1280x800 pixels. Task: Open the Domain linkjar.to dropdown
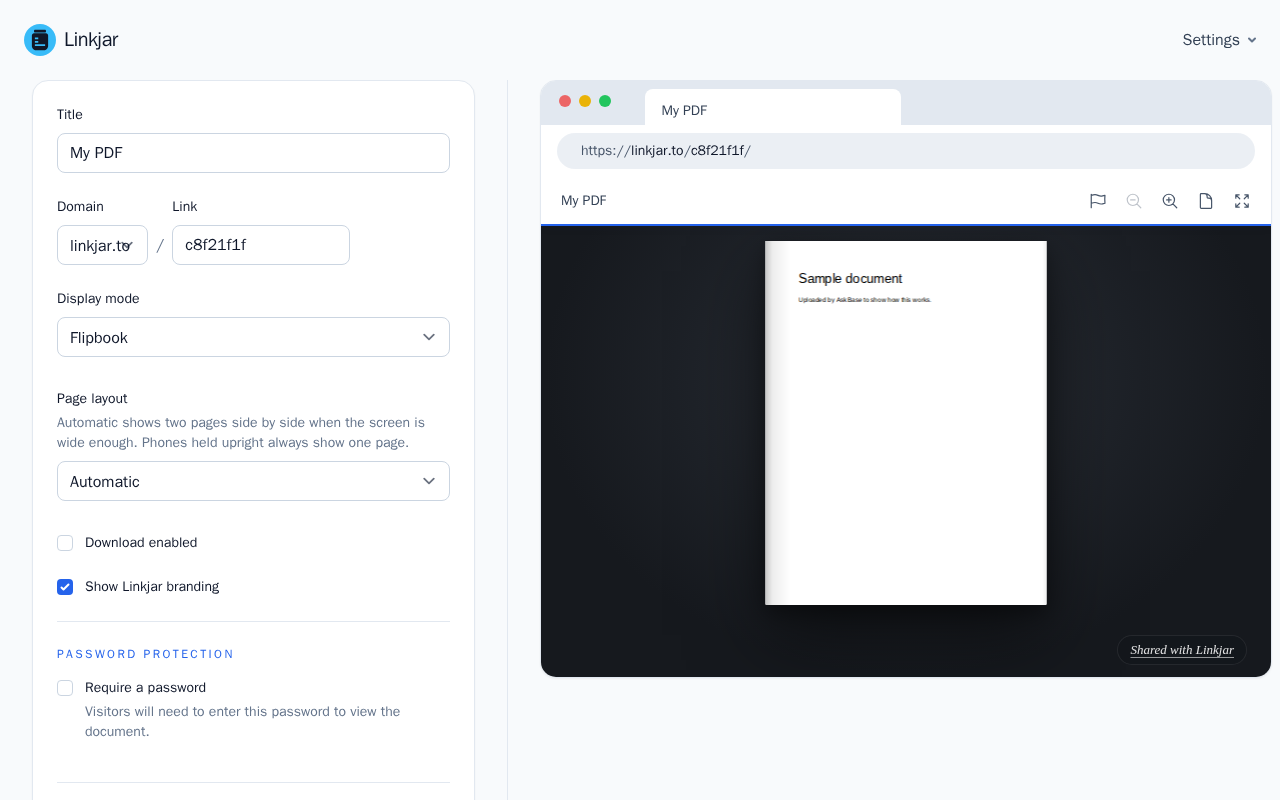tap(102, 245)
